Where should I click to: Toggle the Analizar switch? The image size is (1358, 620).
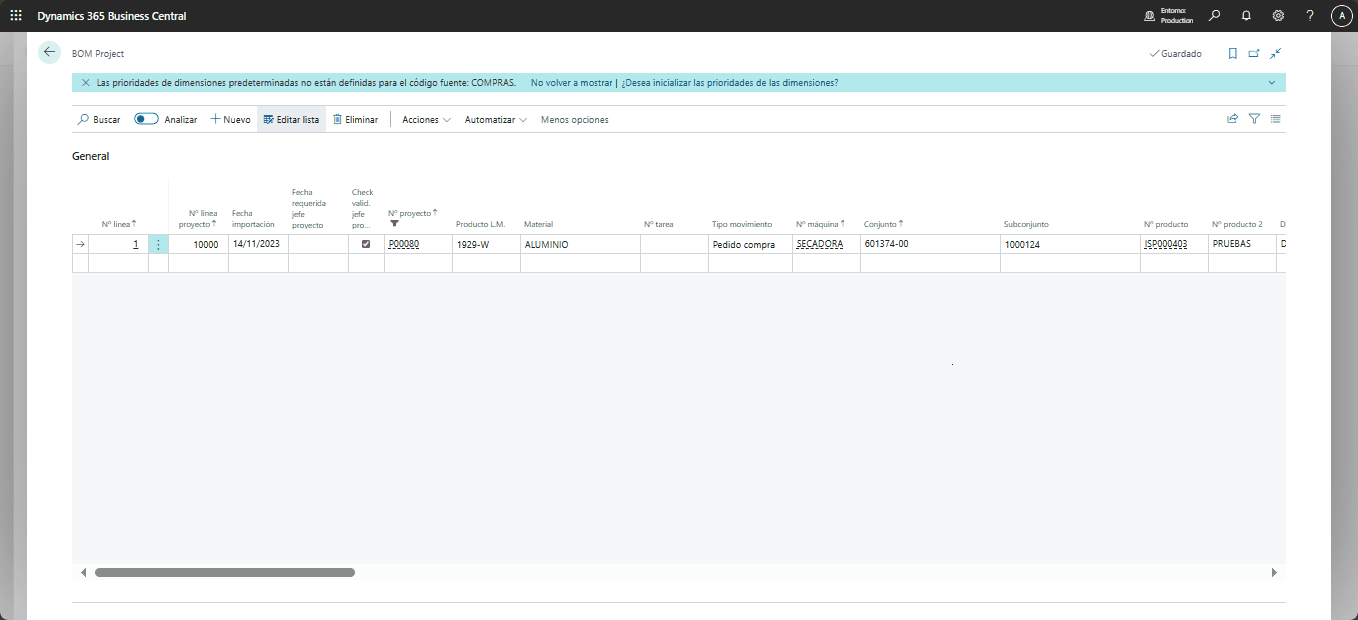click(147, 119)
